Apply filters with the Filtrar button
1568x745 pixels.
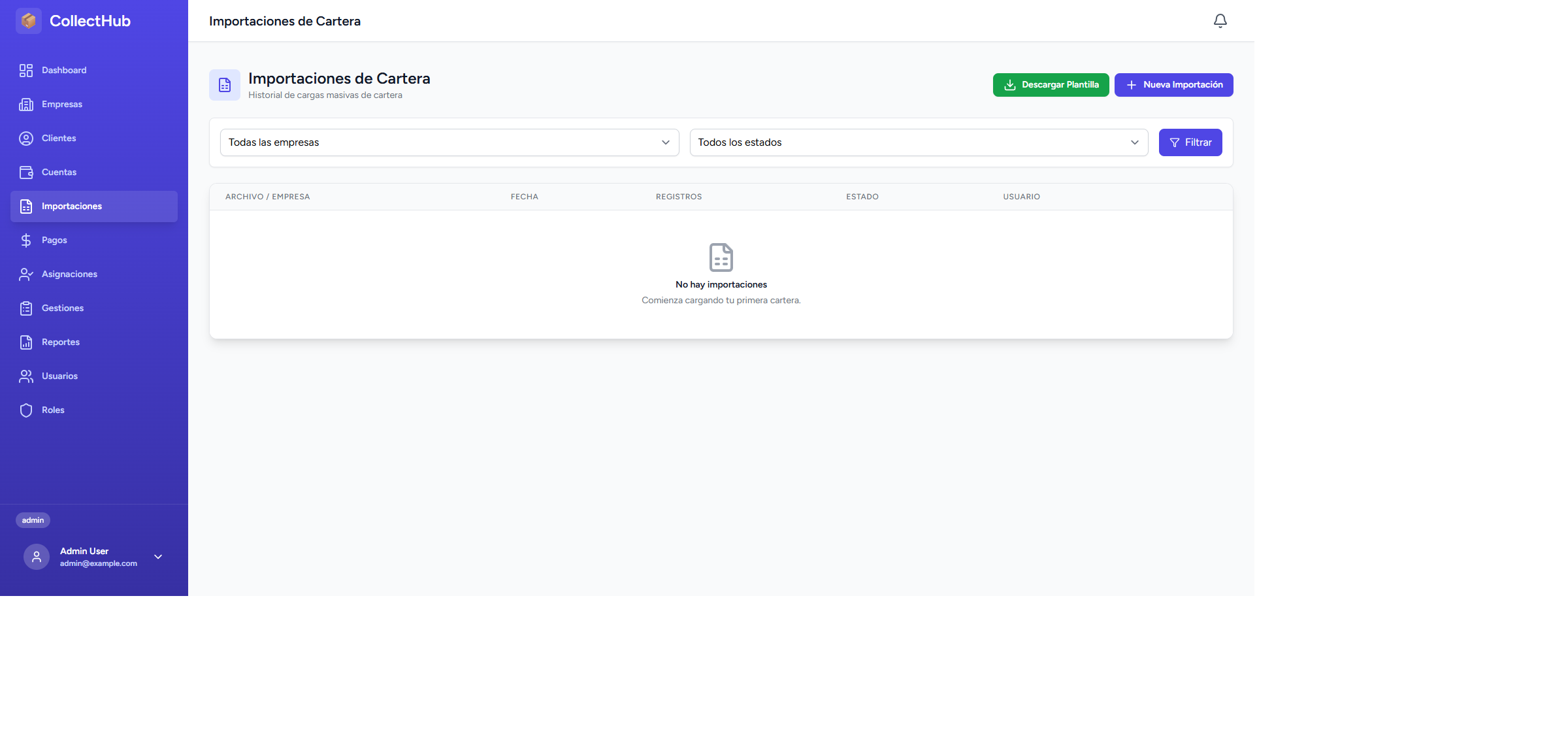1190,142
